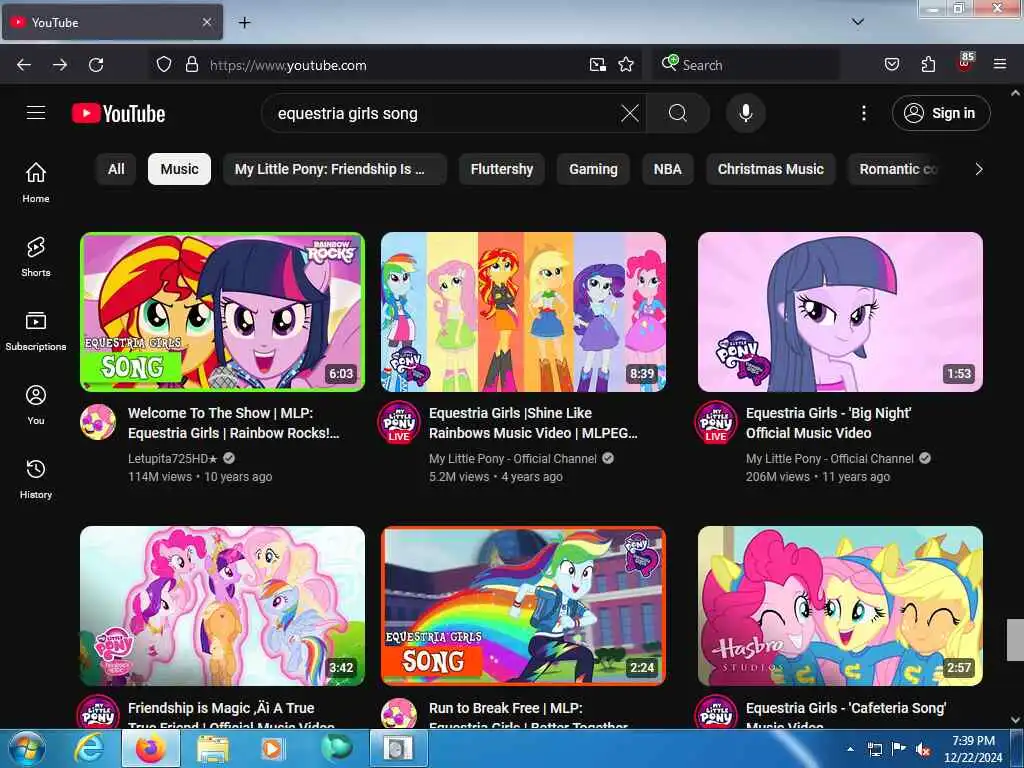Open Shorts in the sidebar
This screenshot has width=1024, height=768.
pos(36,257)
